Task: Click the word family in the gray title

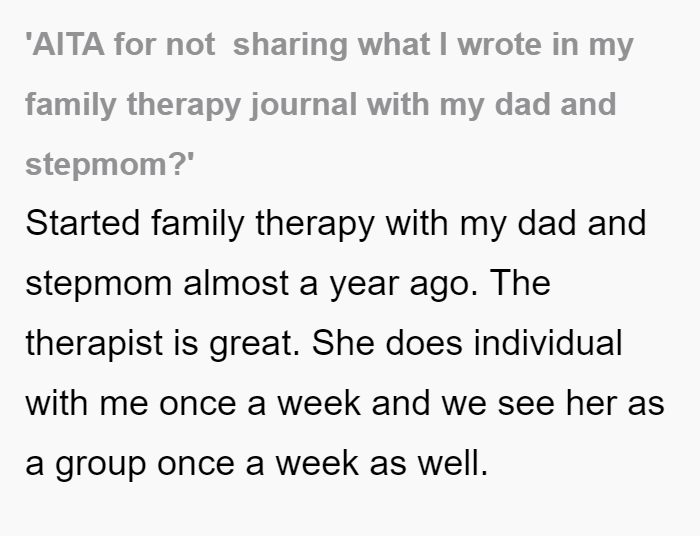Action: 71,105
